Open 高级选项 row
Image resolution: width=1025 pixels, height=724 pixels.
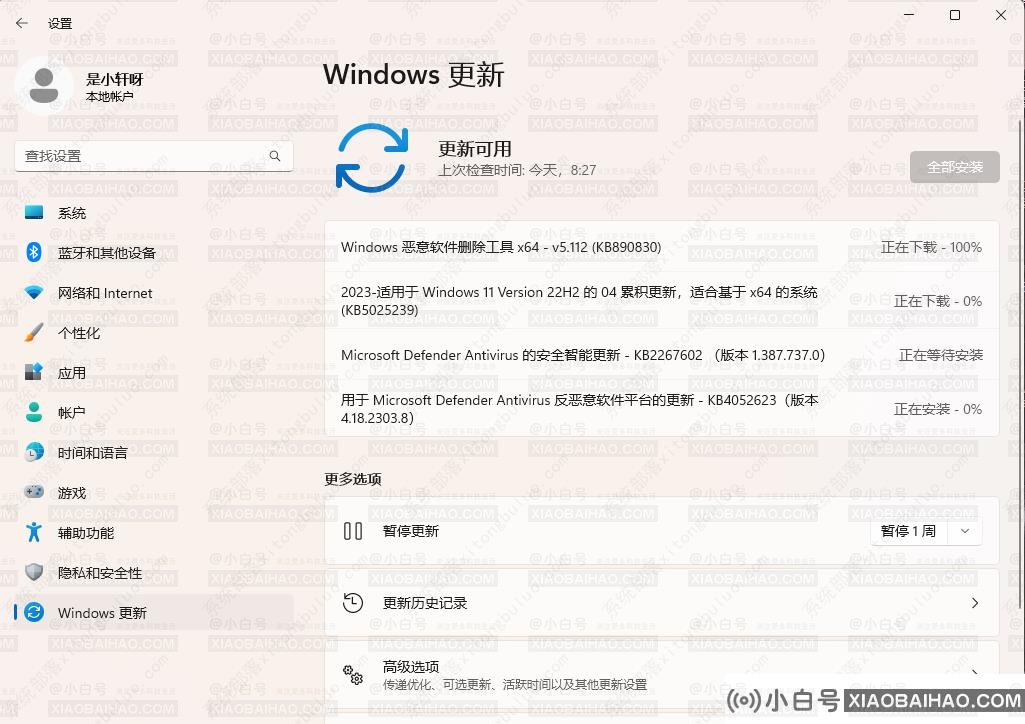tap(662, 675)
